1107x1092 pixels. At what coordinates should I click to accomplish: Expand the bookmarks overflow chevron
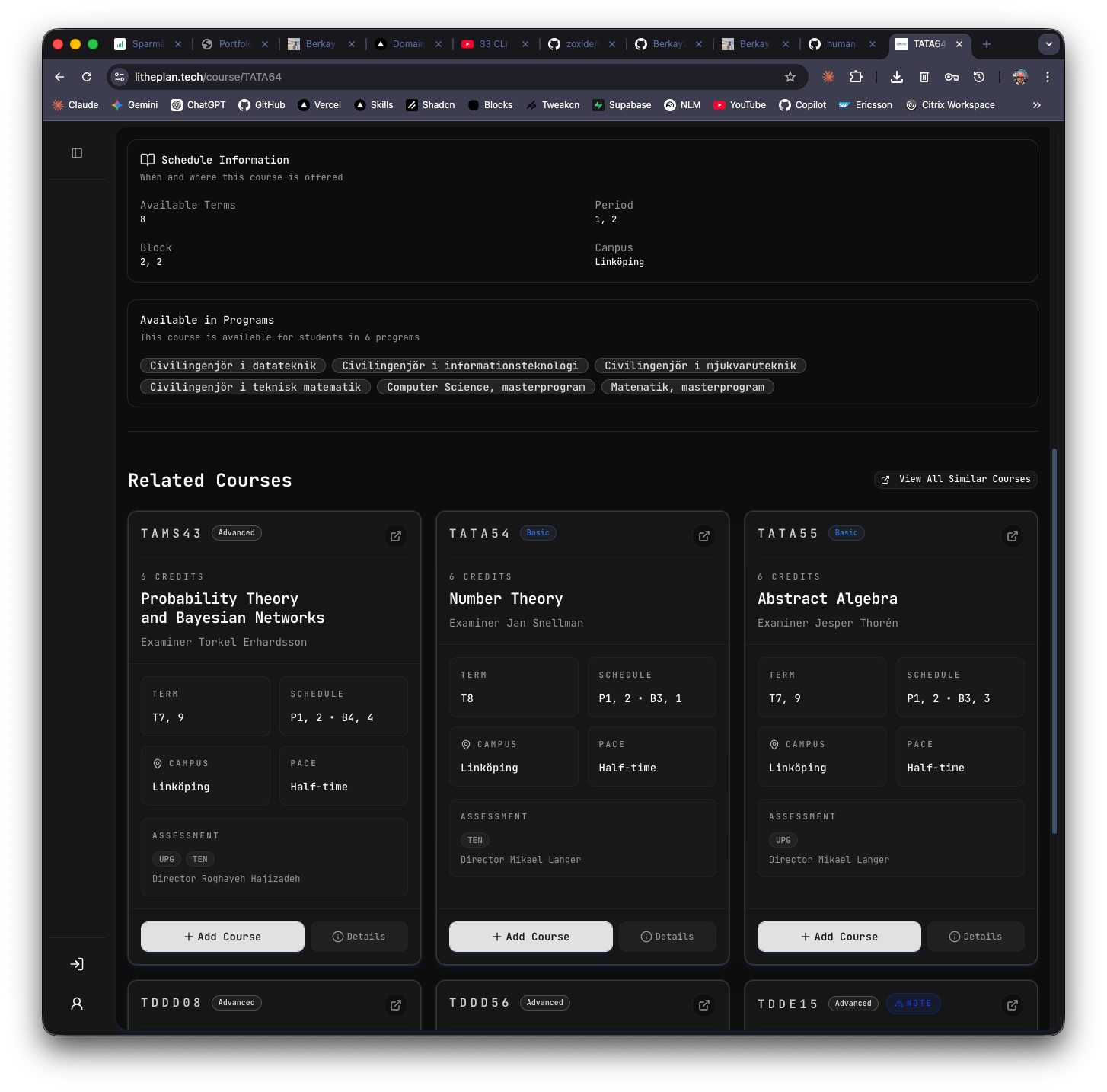tap(1036, 104)
